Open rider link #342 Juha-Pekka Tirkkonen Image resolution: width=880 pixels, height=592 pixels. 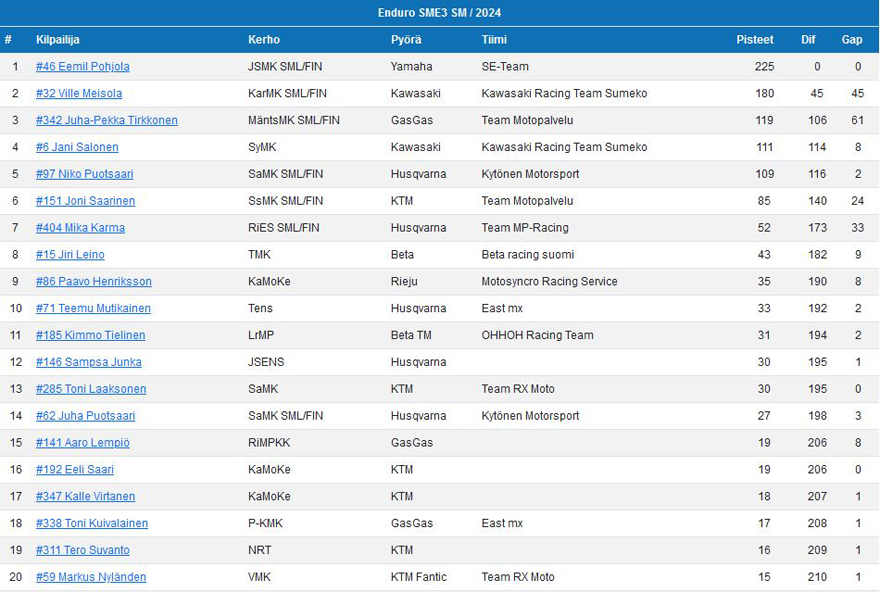107,120
